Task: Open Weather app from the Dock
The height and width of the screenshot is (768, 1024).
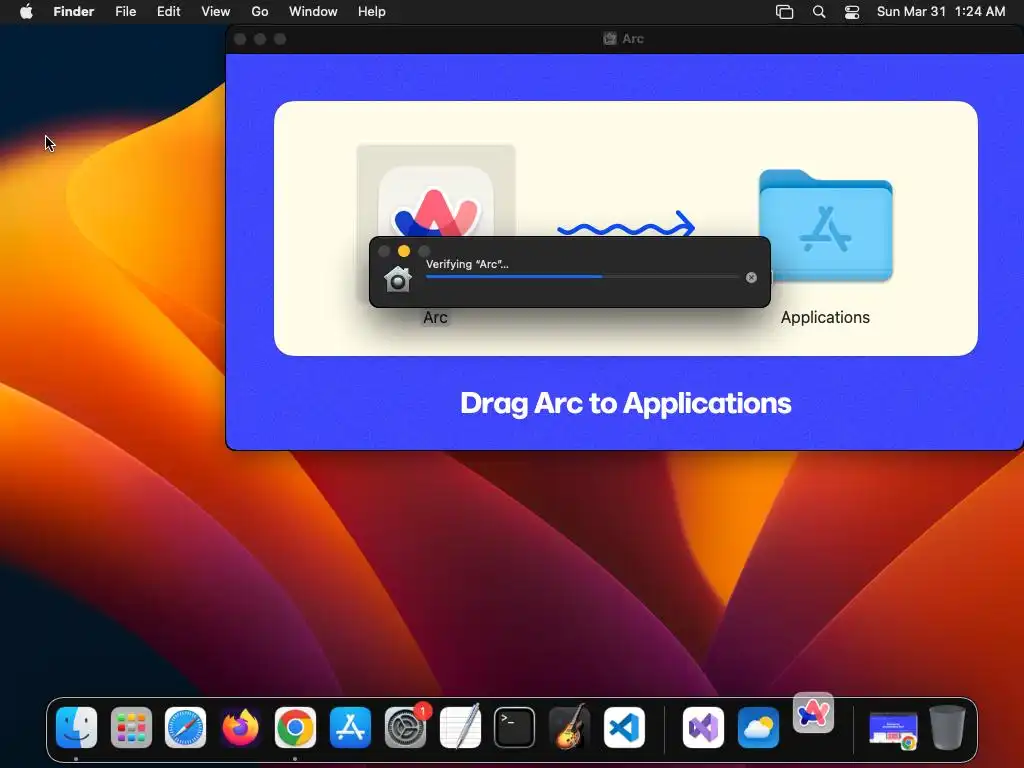Action: pos(758,728)
